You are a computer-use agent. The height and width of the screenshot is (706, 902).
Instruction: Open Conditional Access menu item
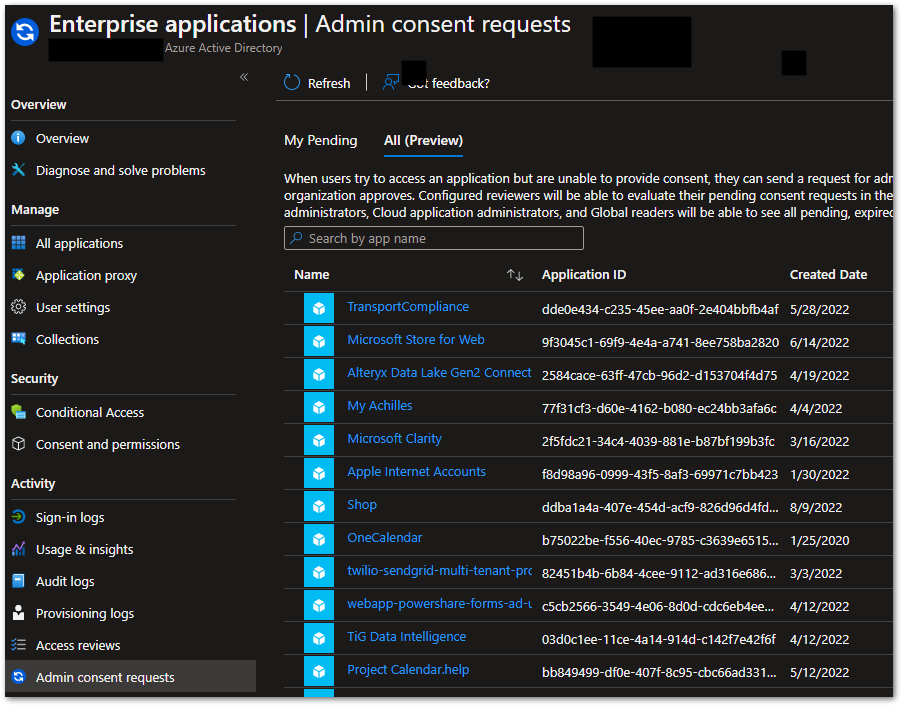tap(90, 413)
